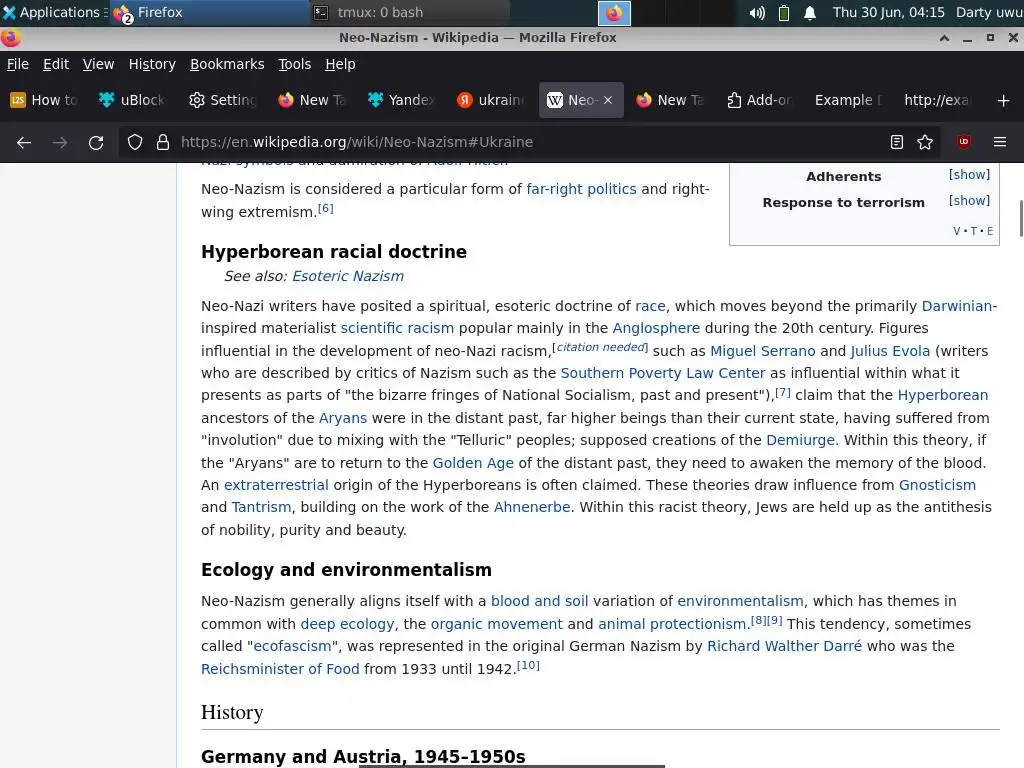Screen dimensions: 1024x768
Task: Open the Bookmarks menu
Action: [227, 64]
